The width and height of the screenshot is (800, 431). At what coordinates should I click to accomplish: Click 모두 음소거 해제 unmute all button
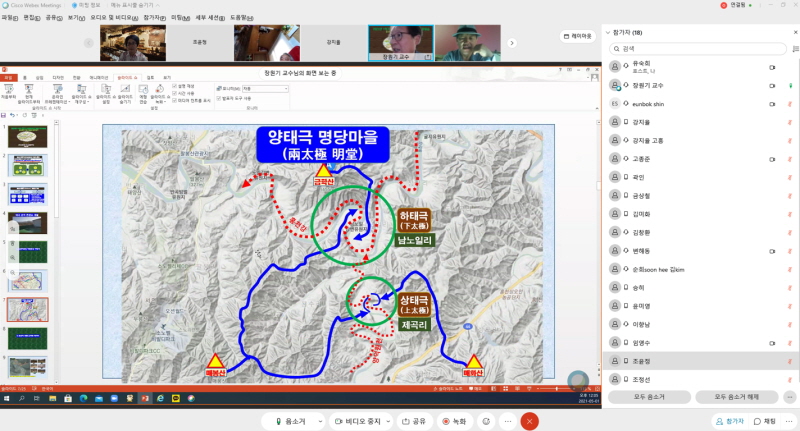coord(736,397)
